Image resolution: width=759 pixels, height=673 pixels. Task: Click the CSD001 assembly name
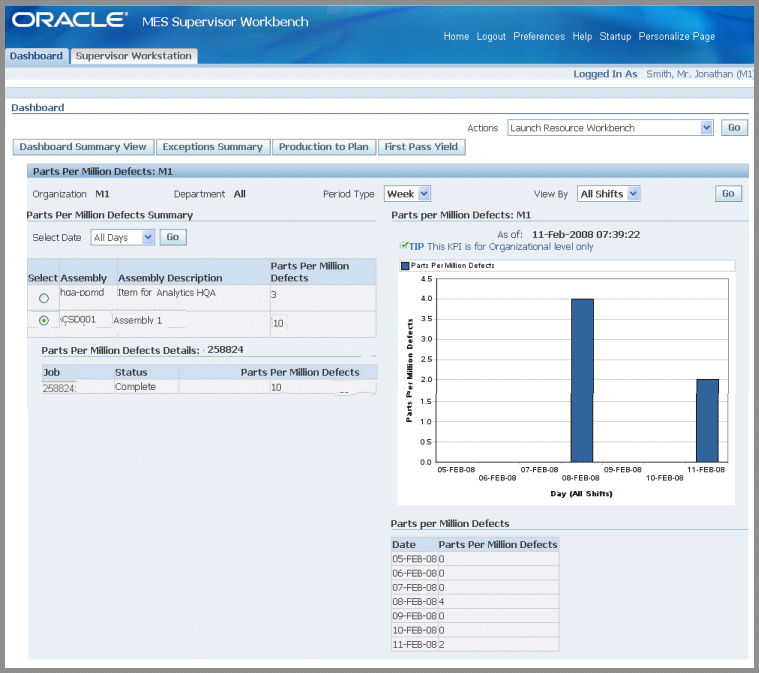(x=79, y=320)
